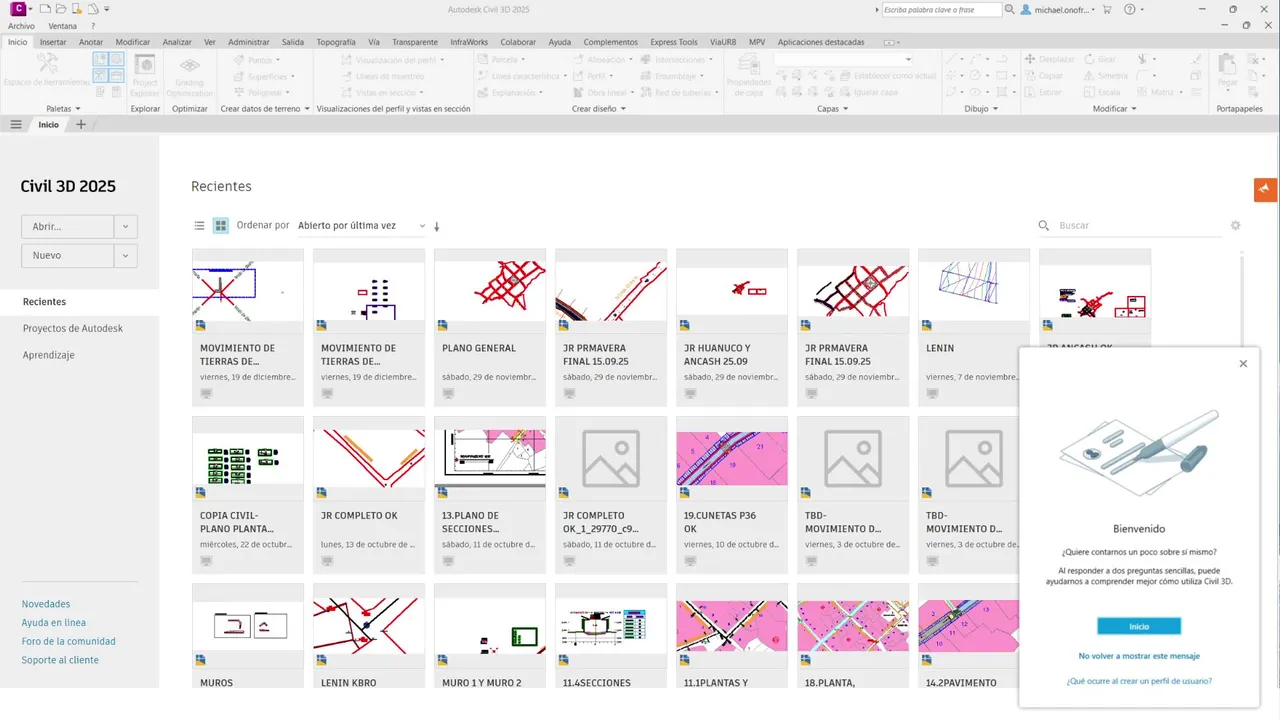Expand the Nuevo dropdown arrow

click(125, 256)
